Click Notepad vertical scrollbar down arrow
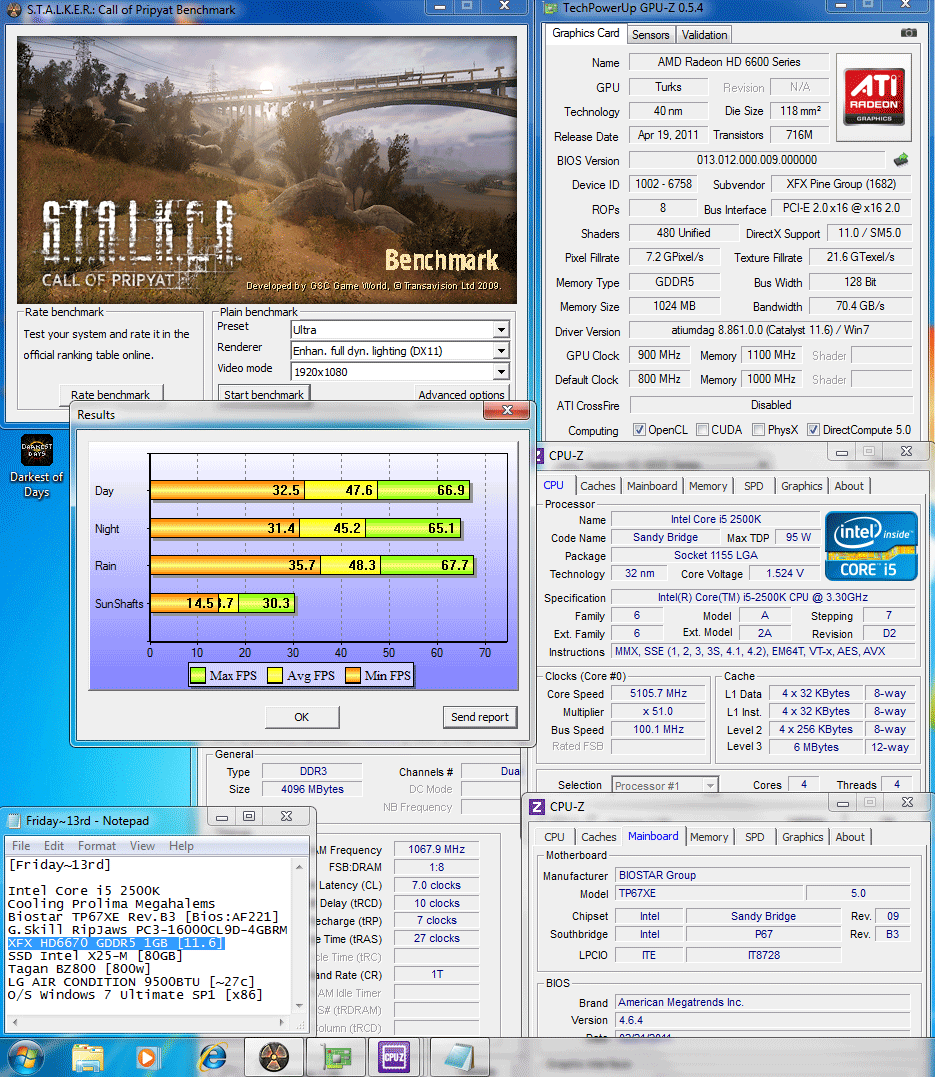 click(x=299, y=1006)
